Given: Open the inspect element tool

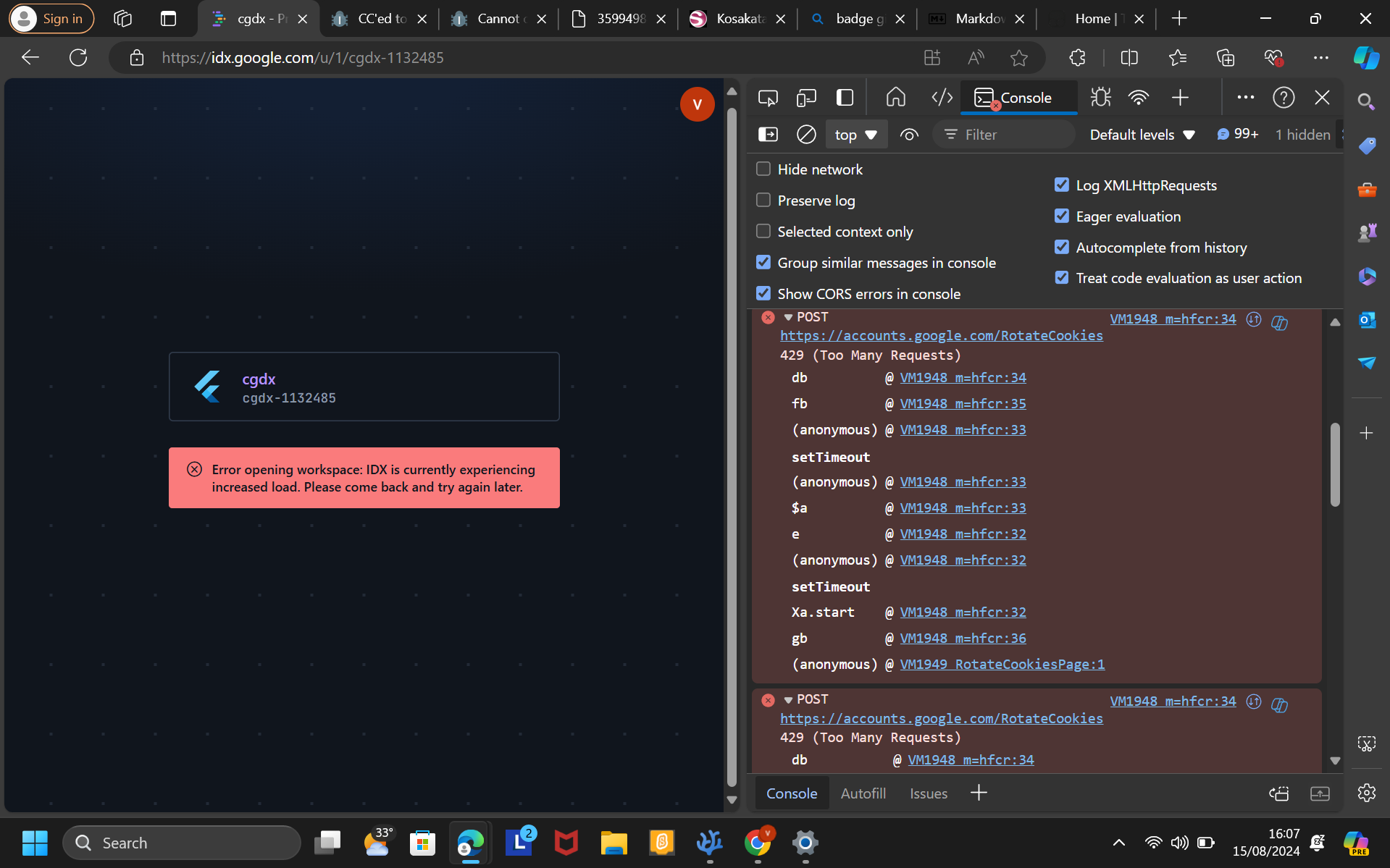Looking at the screenshot, I should 768,98.
